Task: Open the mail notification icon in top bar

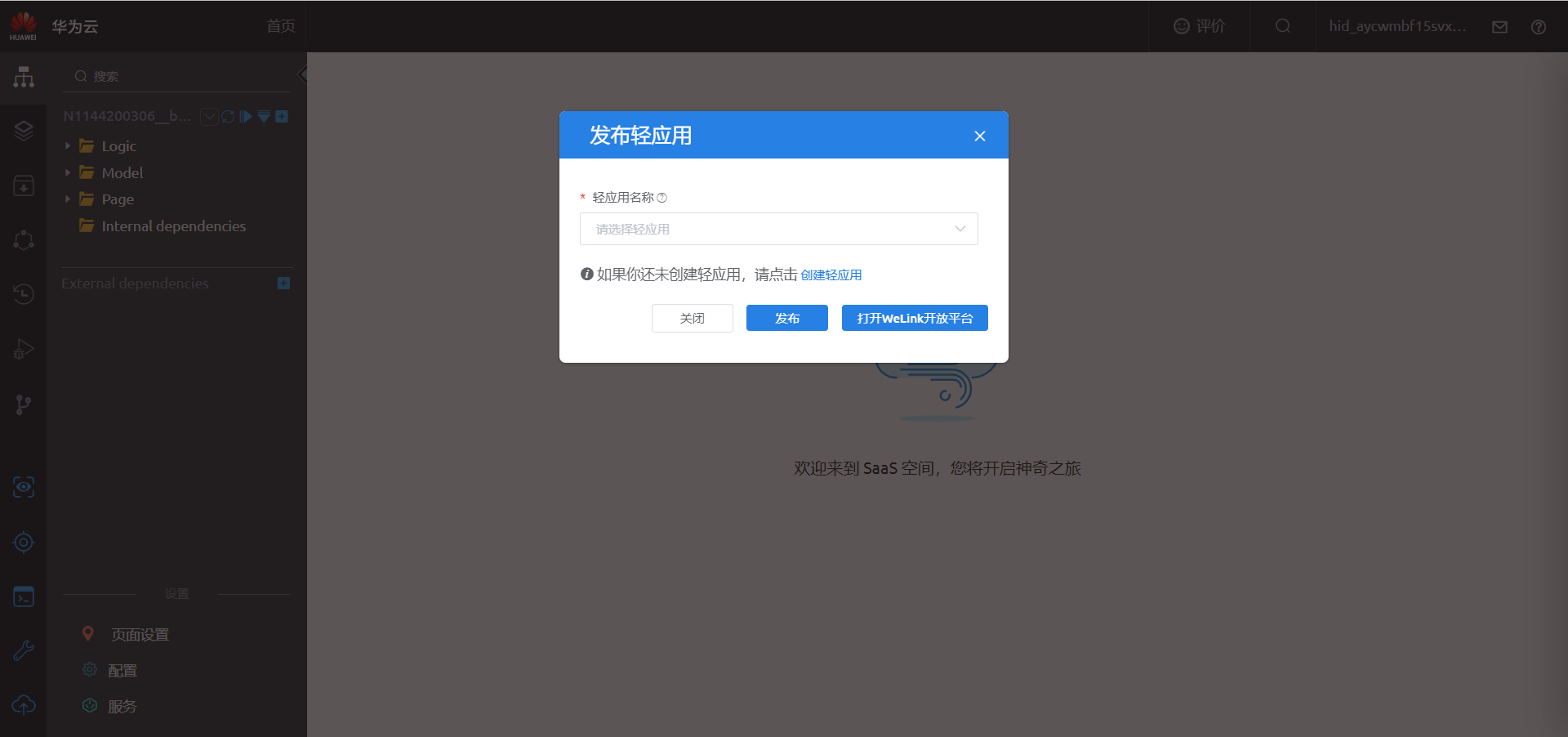Action: click(1499, 26)
